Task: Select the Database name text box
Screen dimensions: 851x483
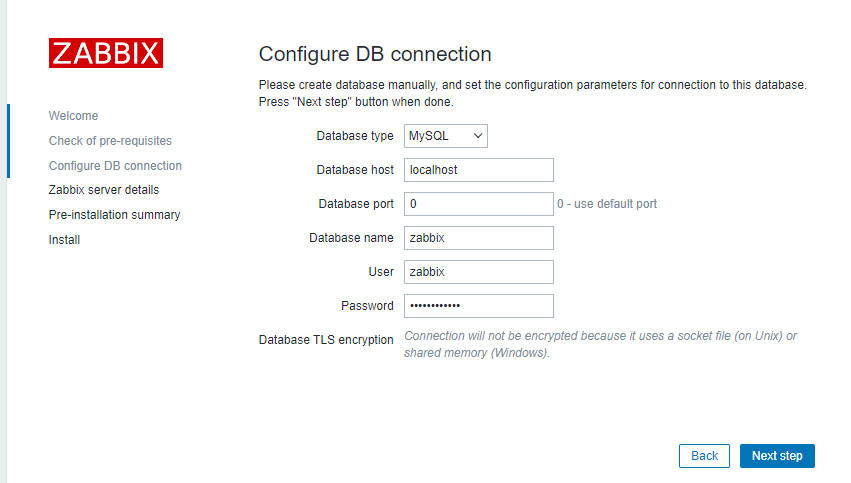Action: [478, 238]
